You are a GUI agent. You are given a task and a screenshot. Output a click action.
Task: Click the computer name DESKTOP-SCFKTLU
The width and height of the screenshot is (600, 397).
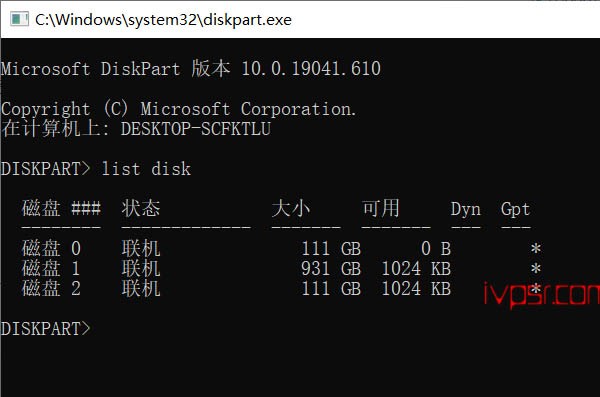click(x=196, y=129)
